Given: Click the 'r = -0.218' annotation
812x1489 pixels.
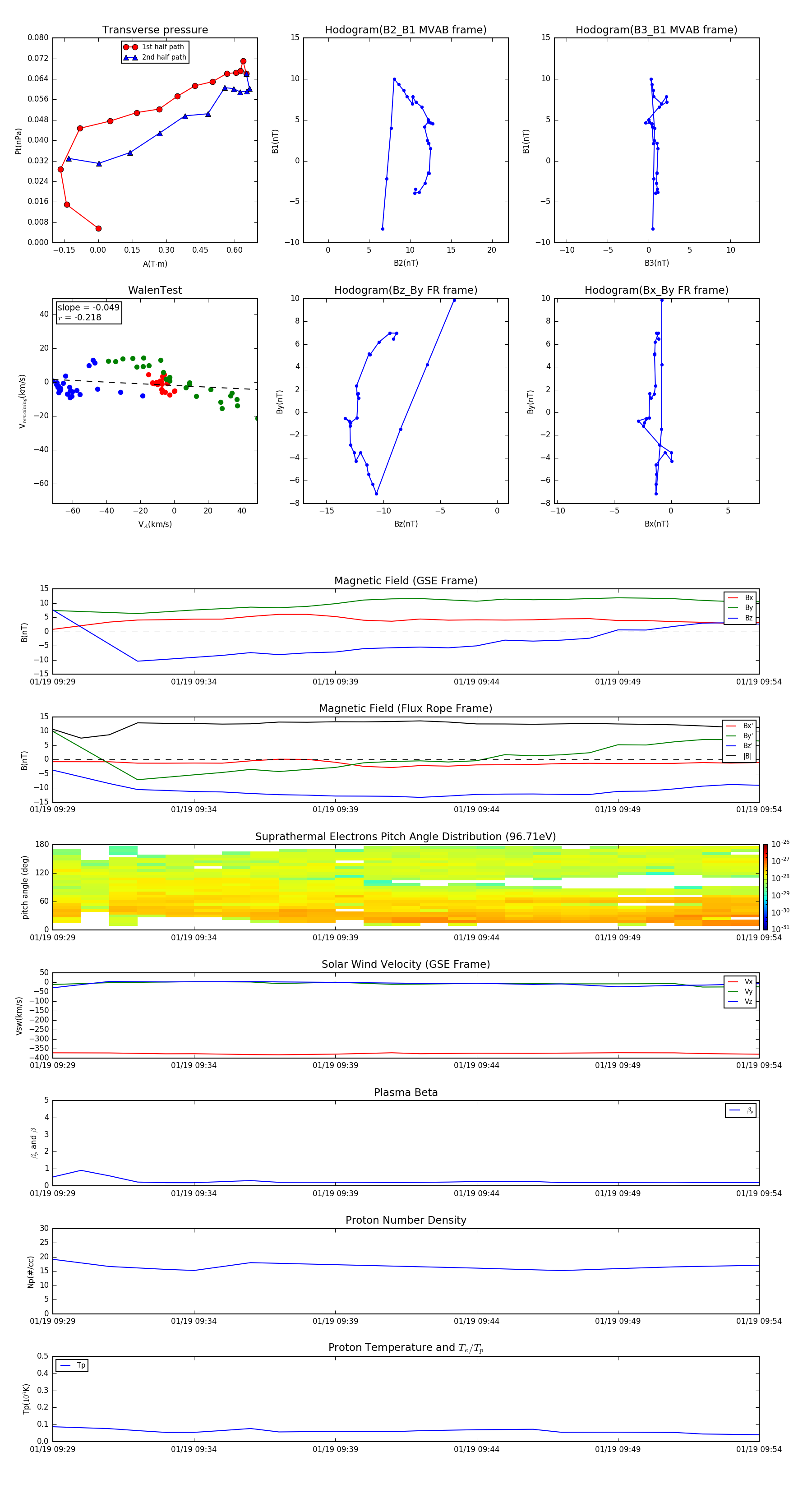Looking at the screenshot, I should 80,317.
